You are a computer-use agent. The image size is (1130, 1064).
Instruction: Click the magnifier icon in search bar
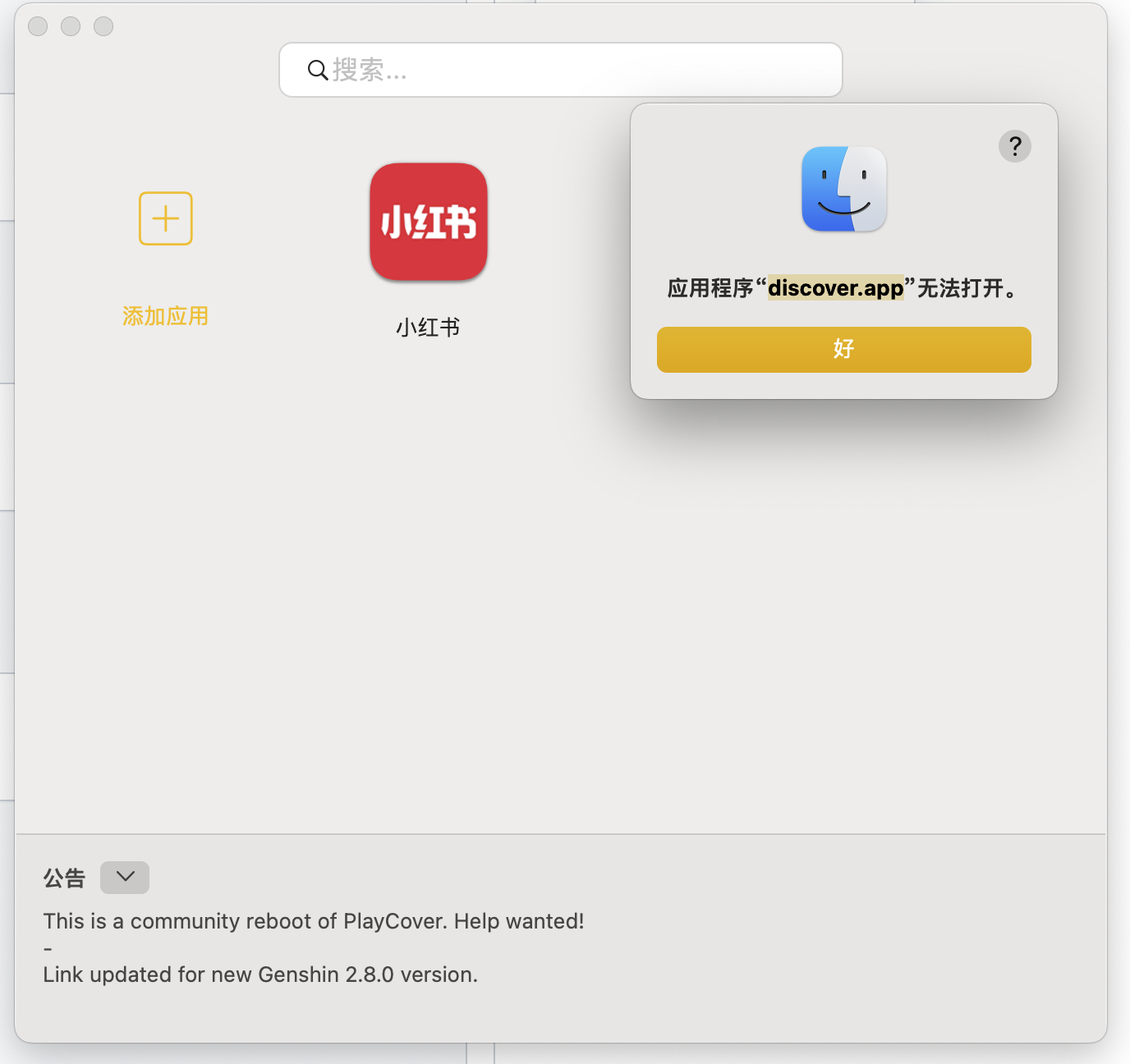tap(318, 71)
